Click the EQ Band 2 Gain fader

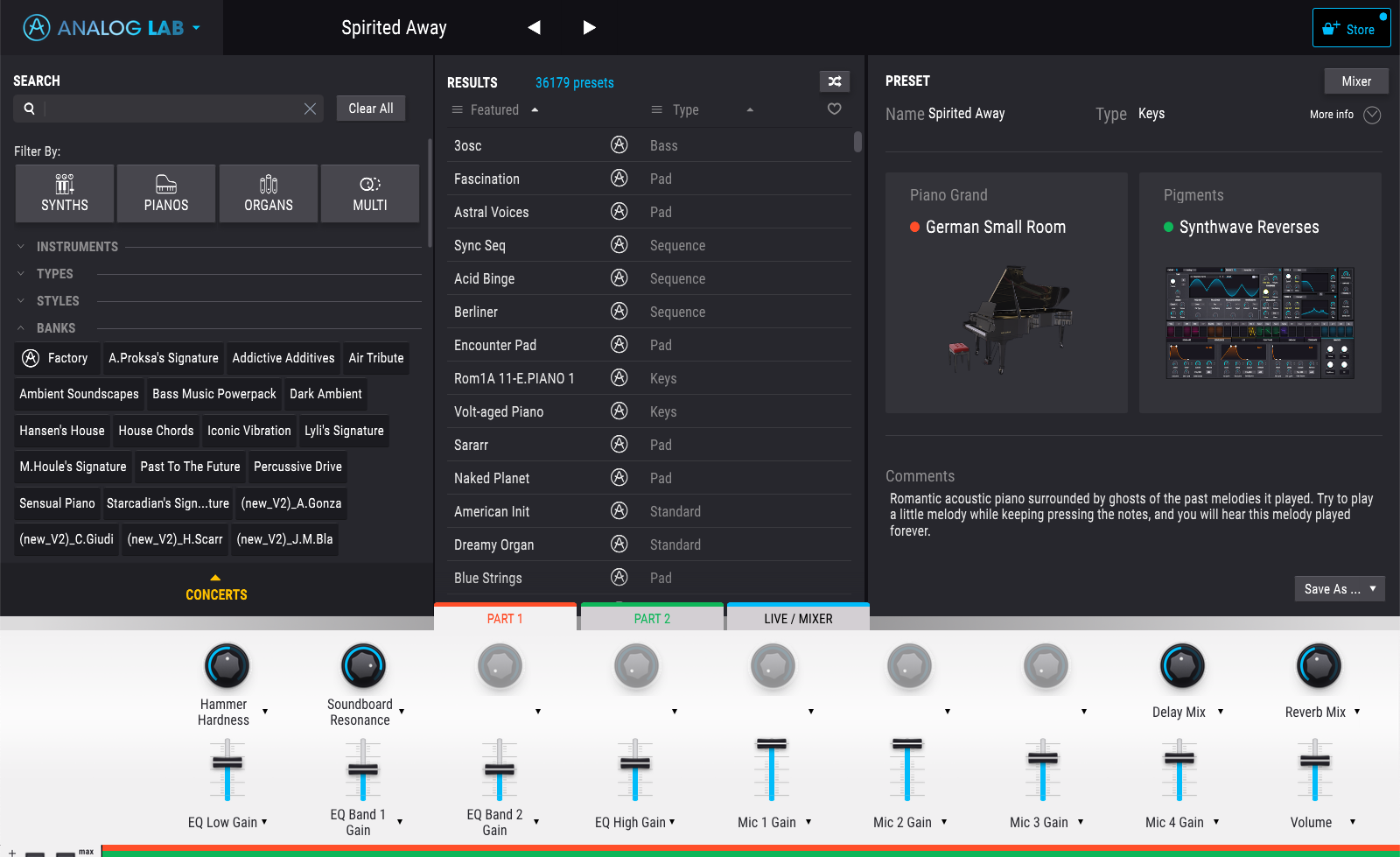pyautogui.click(x=500, y=770)
